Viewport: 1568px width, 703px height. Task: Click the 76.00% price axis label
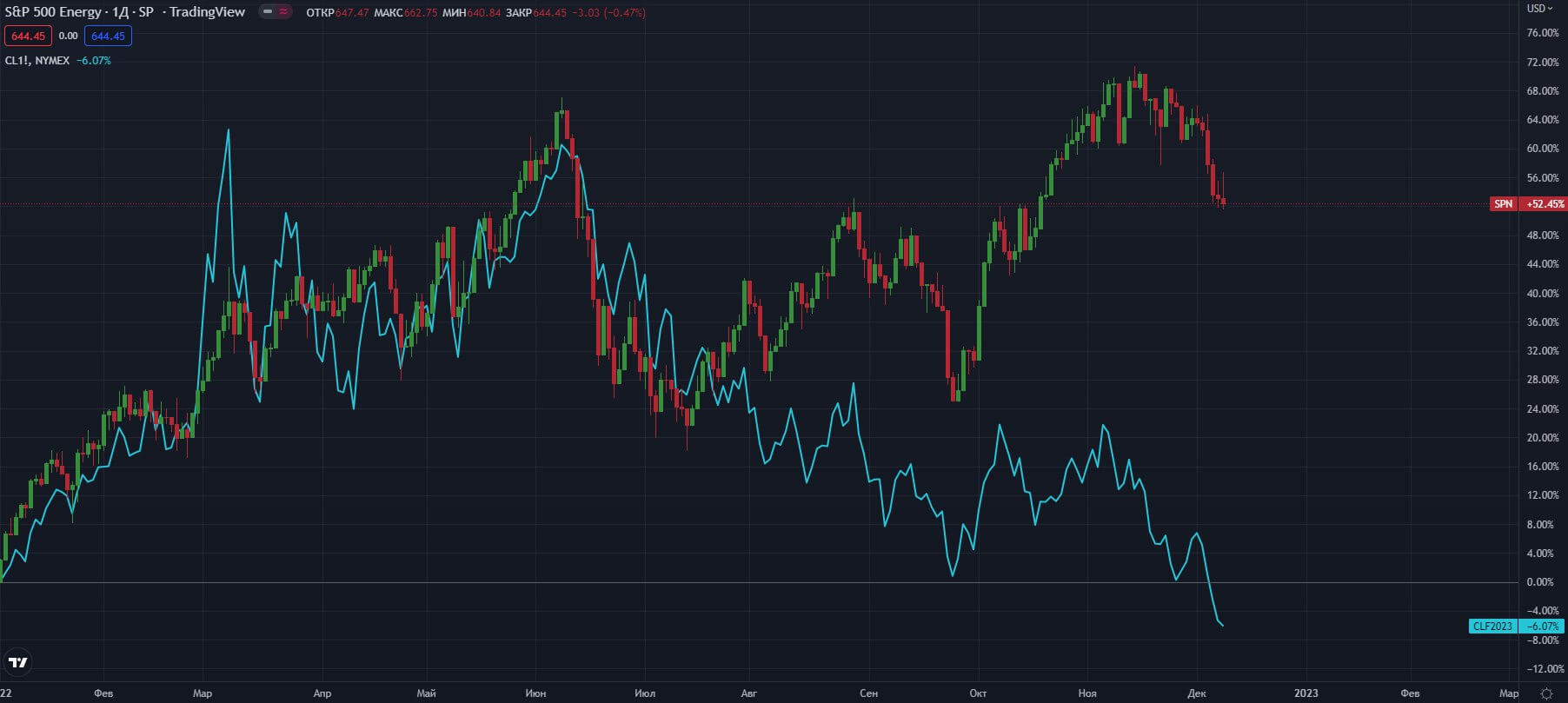coord(1544,33)
